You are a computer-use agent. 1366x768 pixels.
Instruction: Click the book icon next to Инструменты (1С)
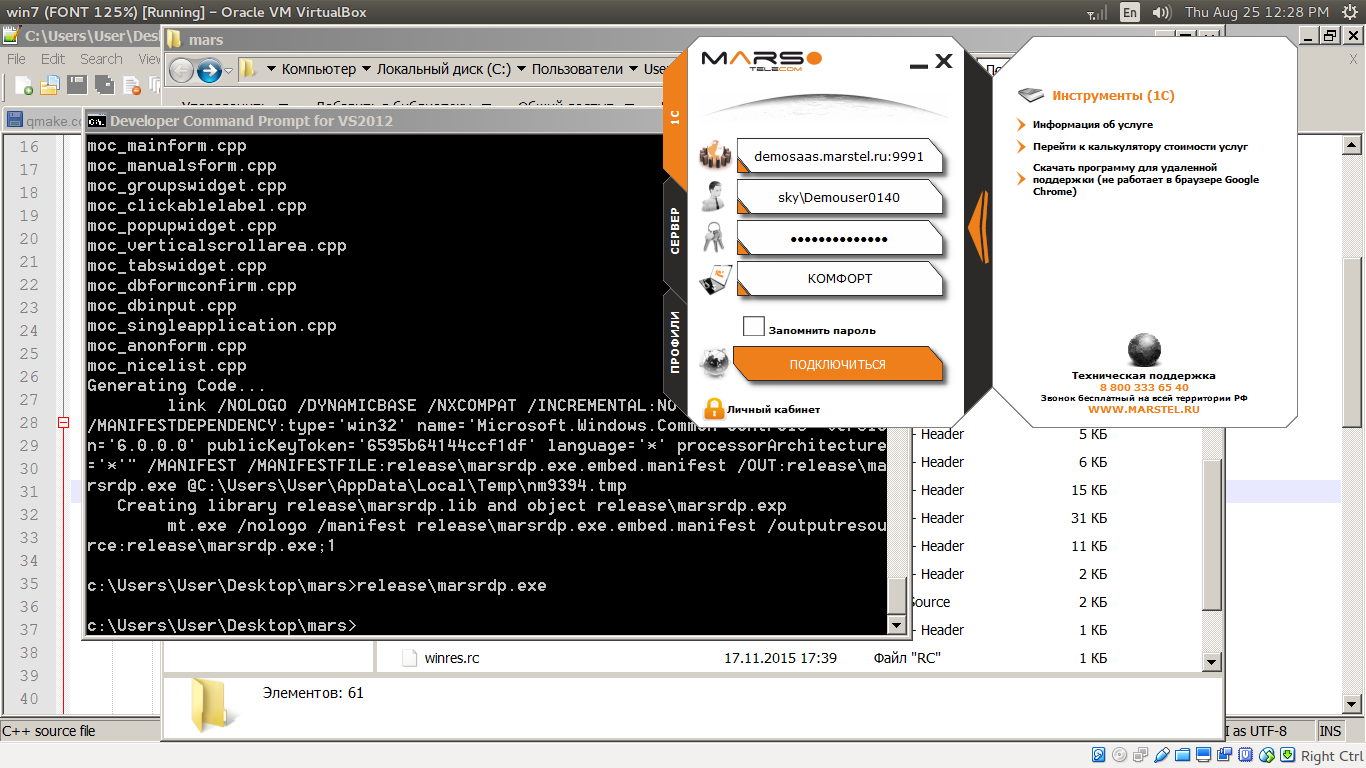tap(1031, 96)
